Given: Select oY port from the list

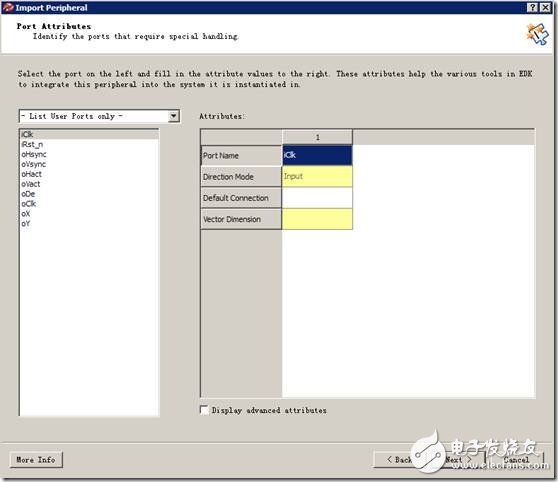Looking at the screenshot, I should [89, 224].
